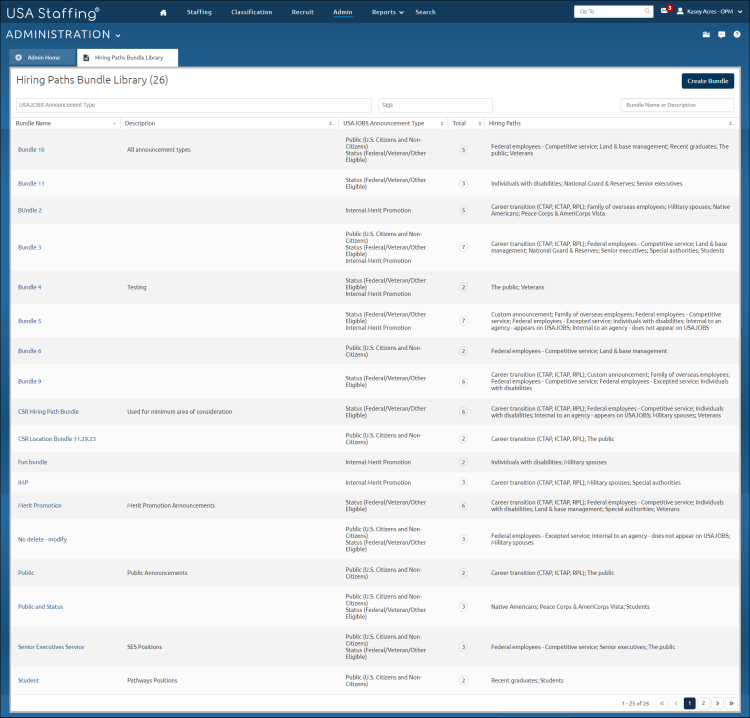Open the Tags filter field

(x=435, y=105)
